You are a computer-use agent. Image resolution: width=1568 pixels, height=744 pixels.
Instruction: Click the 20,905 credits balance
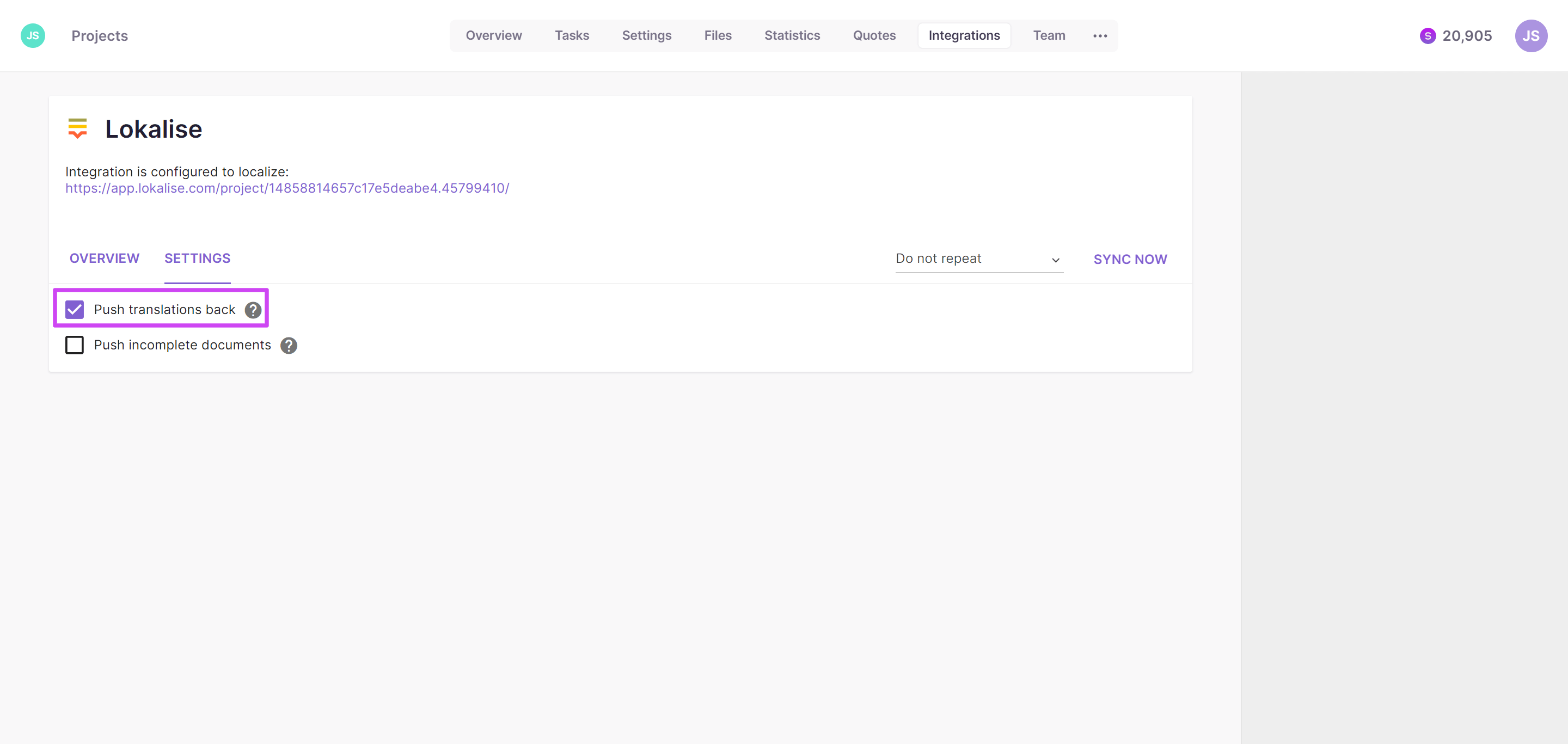click(x=1467, y=36)
